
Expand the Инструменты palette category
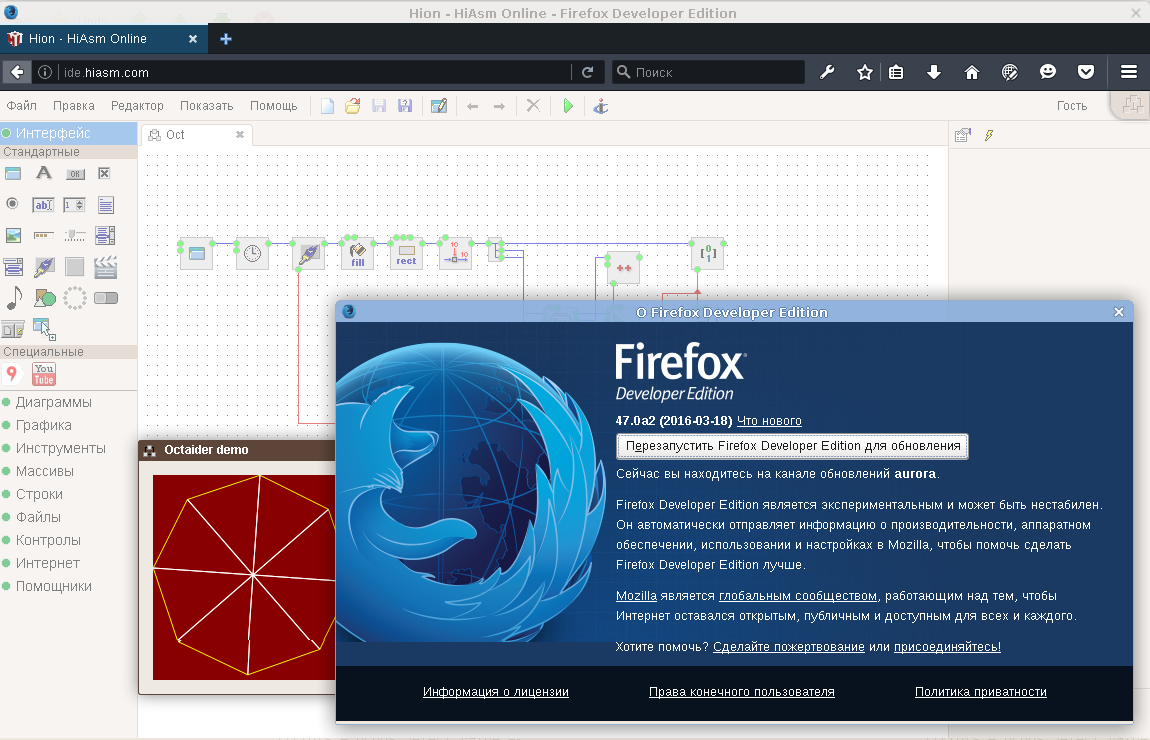pos(61,448)
